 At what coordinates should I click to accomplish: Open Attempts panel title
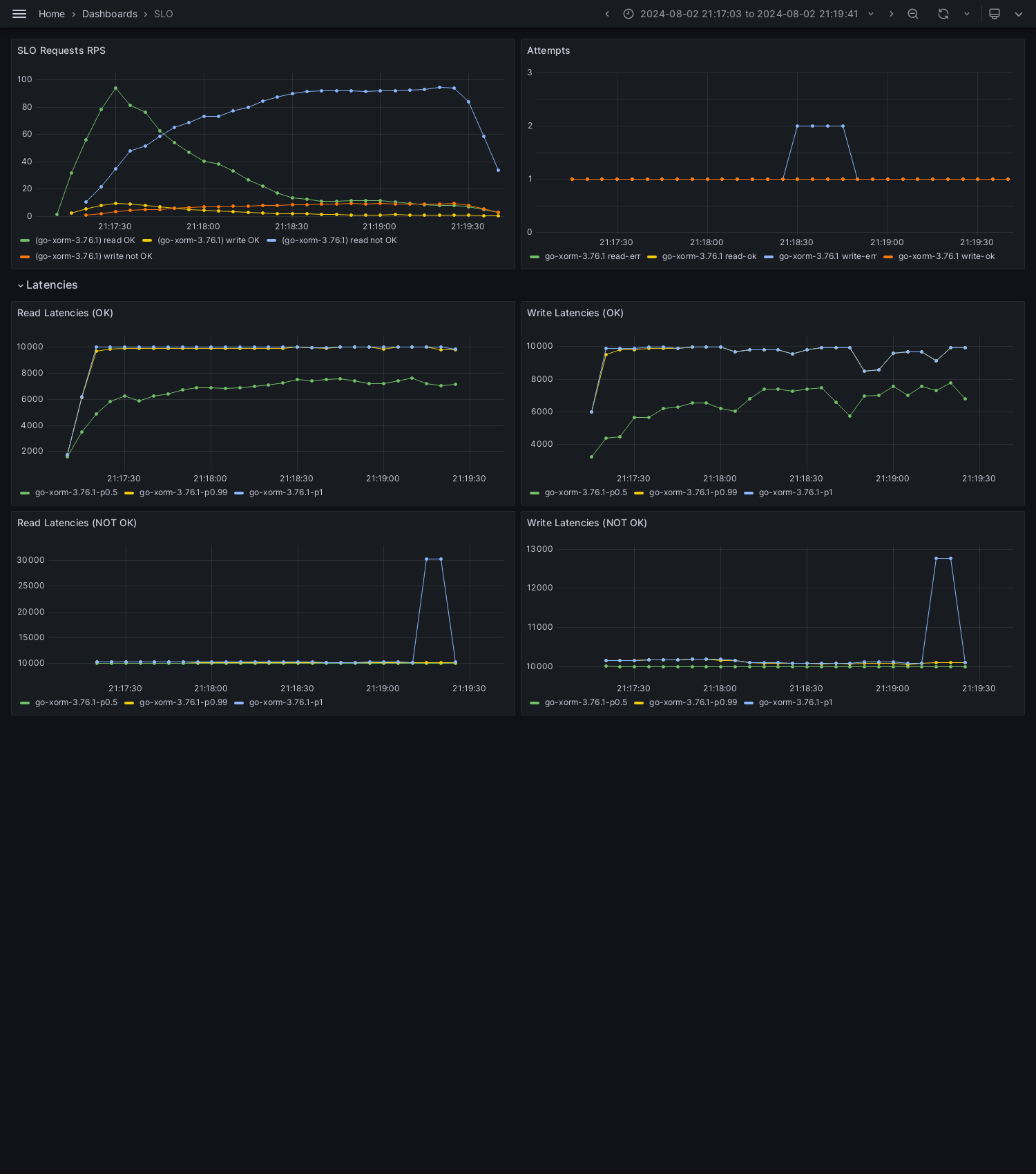click(x=548, y=50)
